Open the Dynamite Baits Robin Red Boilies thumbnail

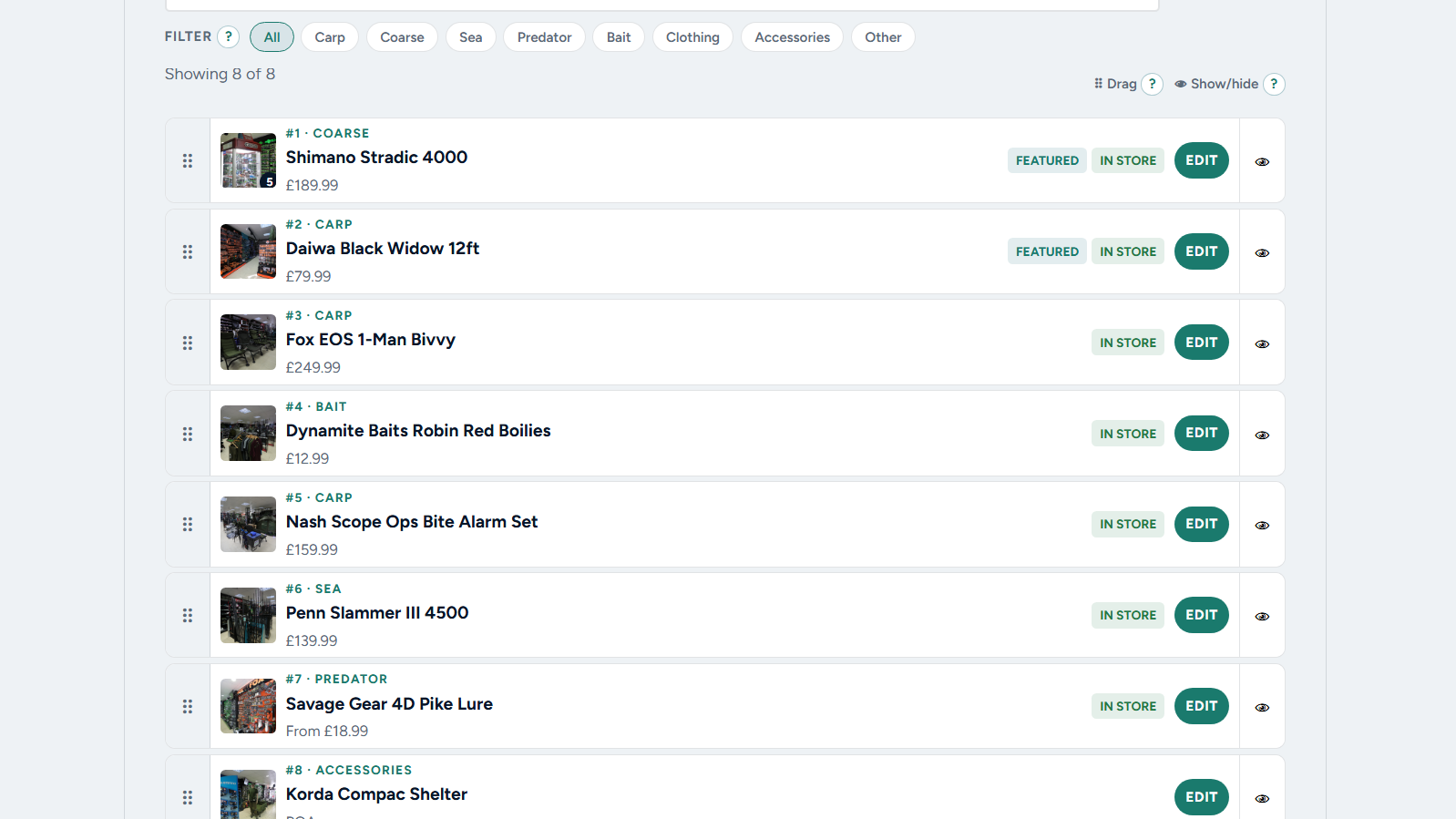pos(248,433)
